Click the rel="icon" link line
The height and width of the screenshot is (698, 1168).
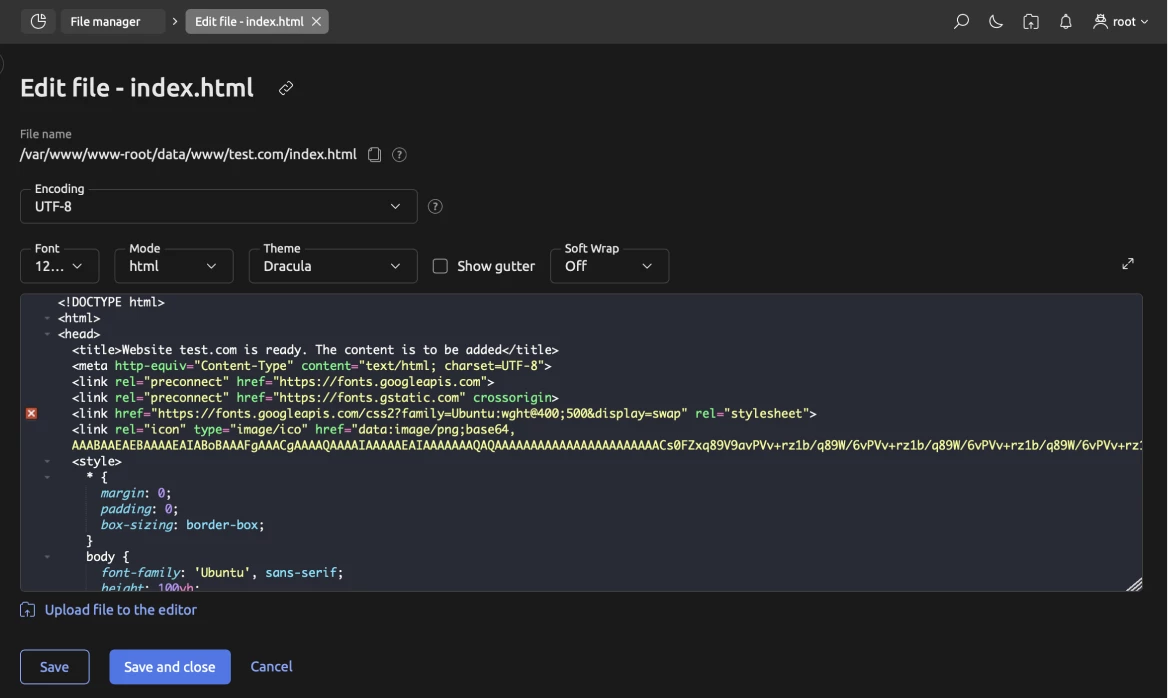pyautogui.click(x=293, y=430)
